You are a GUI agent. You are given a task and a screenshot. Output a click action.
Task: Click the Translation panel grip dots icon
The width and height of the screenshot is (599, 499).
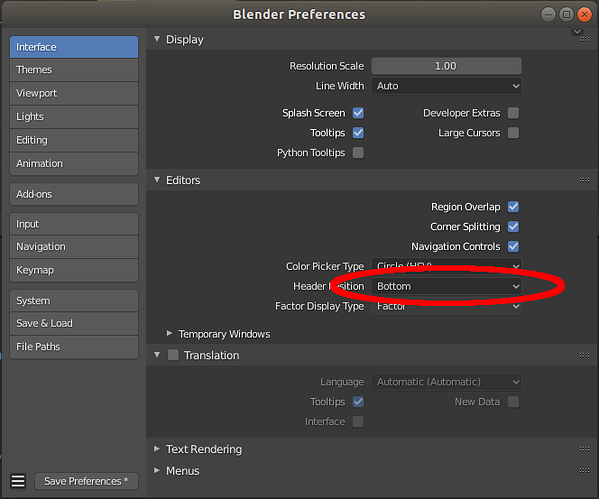(584, 355)
